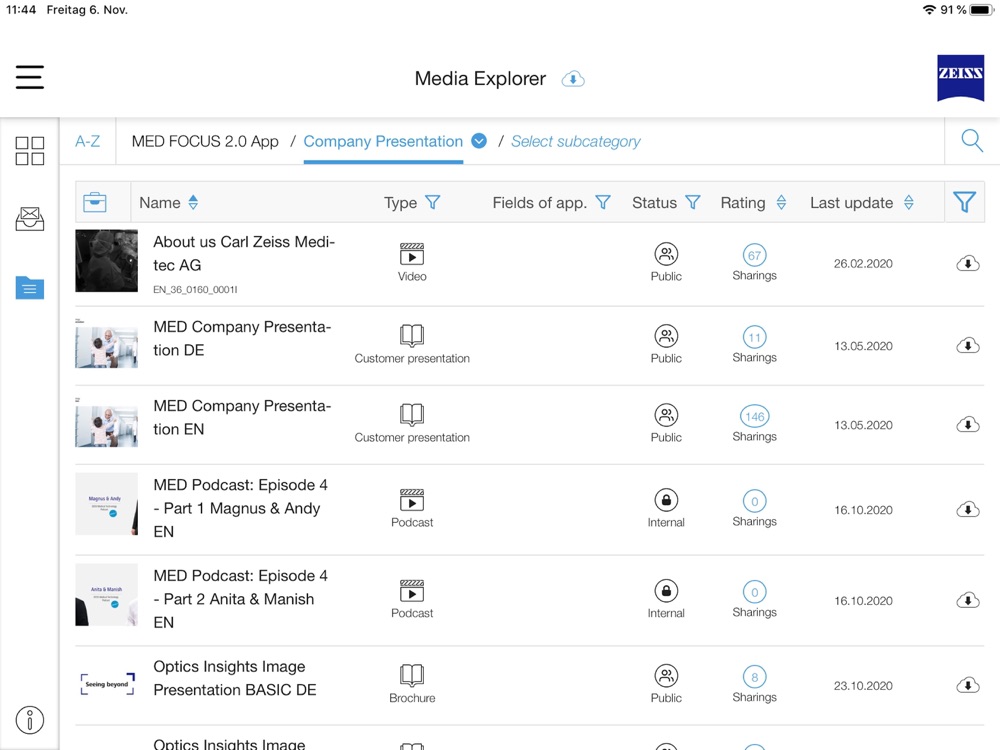Tap the Company Presentation EN thumbnail
1000x750 pixels.
(x=106, y=422)
